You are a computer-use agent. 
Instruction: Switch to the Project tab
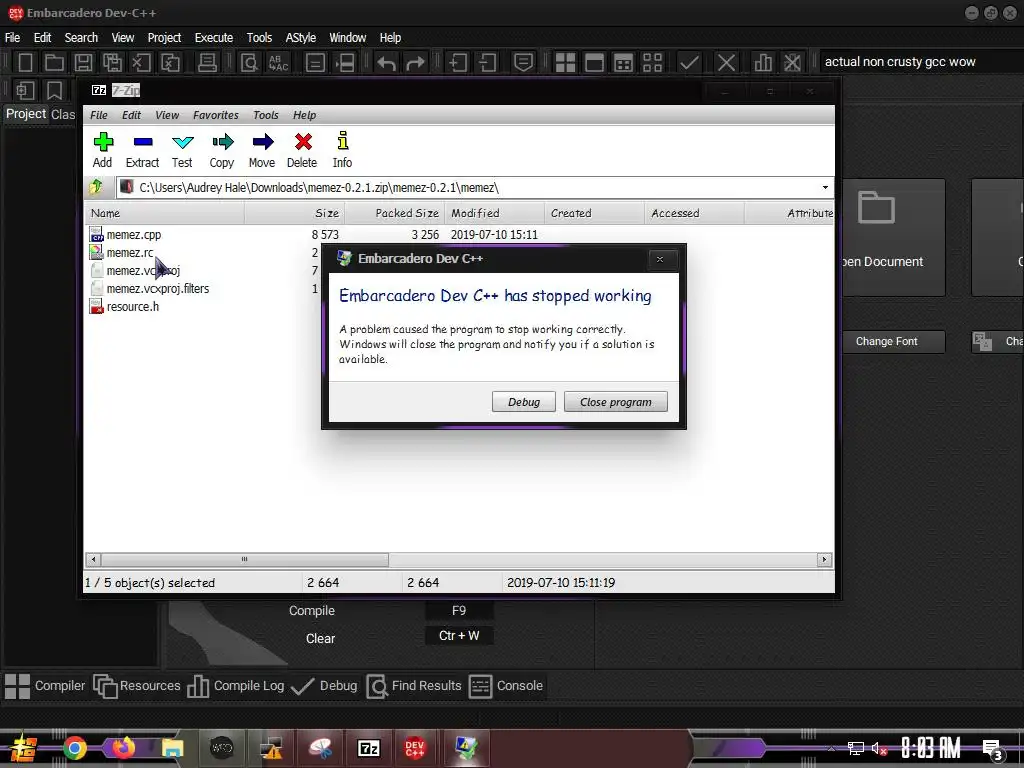(x=26, y=114)
